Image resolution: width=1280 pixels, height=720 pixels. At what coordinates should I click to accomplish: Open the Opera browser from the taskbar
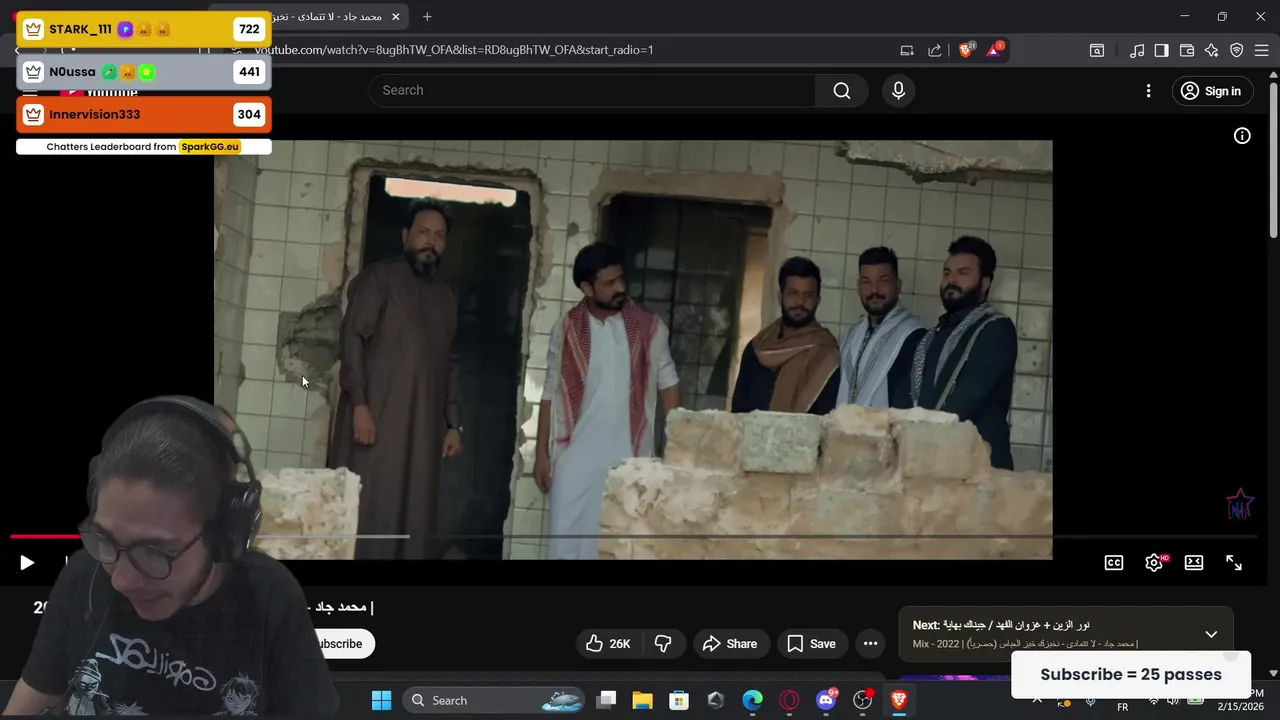click(x=789, y=700)
